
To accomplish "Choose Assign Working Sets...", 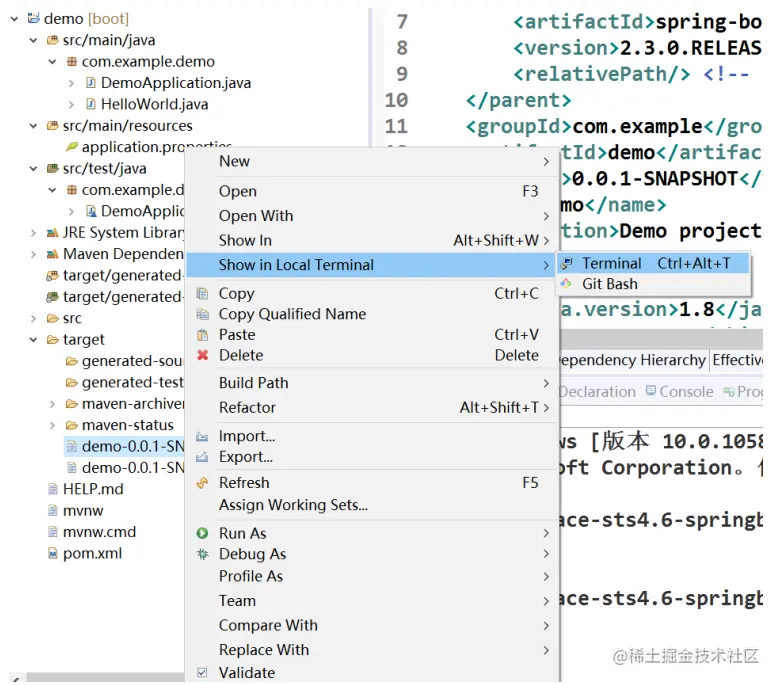I will 373,505.
